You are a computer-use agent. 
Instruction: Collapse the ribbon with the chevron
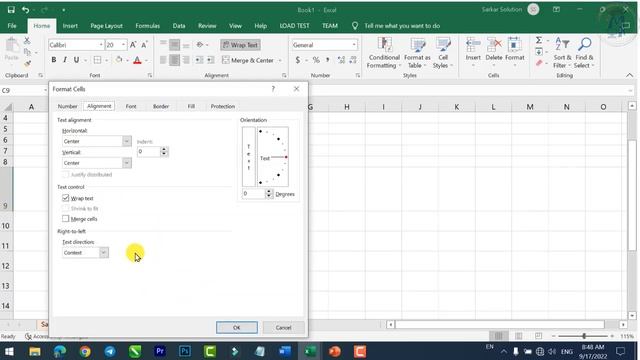[629, 76]
